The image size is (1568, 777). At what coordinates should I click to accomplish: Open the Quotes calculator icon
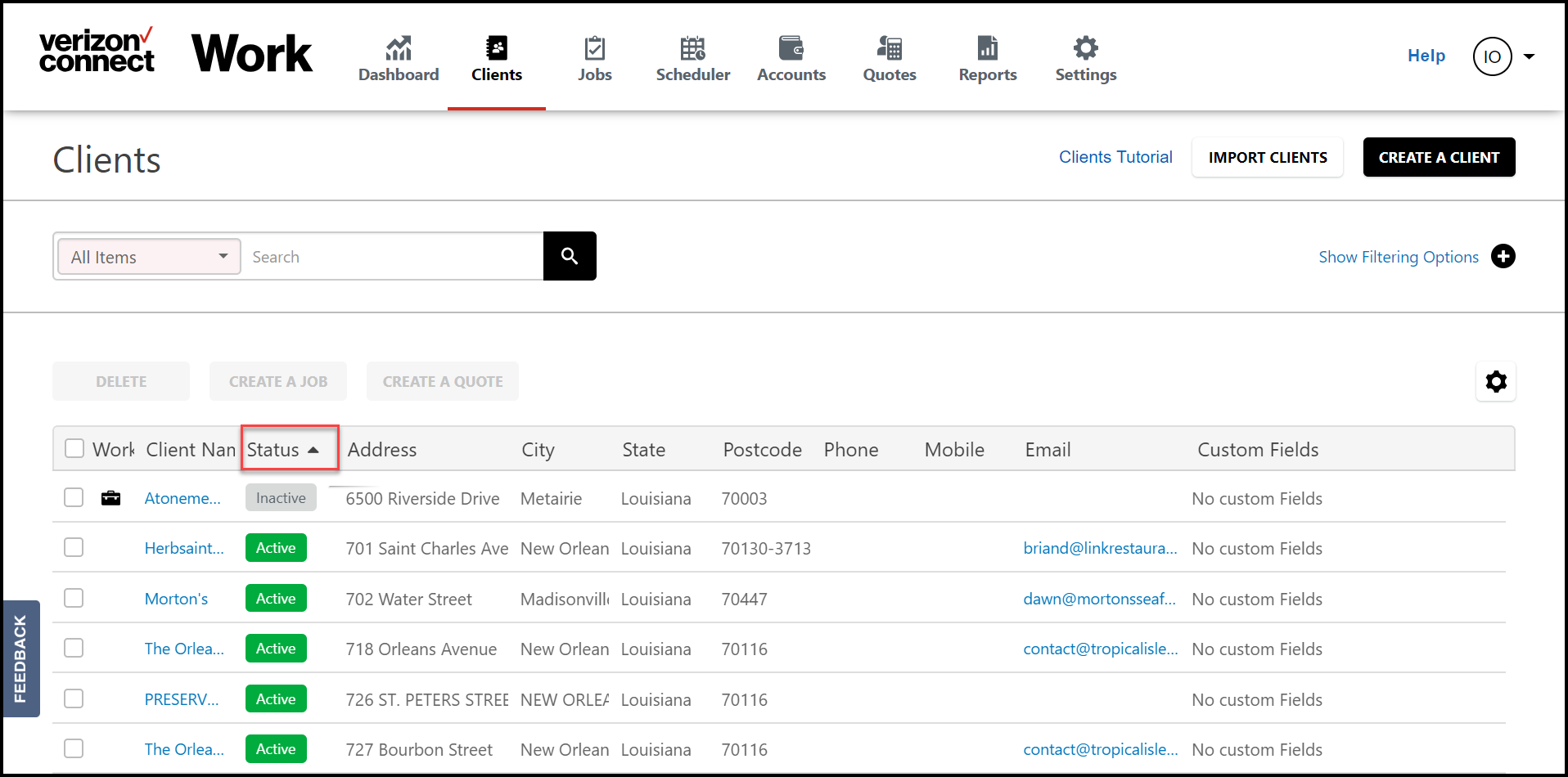(x=890, y=48)
